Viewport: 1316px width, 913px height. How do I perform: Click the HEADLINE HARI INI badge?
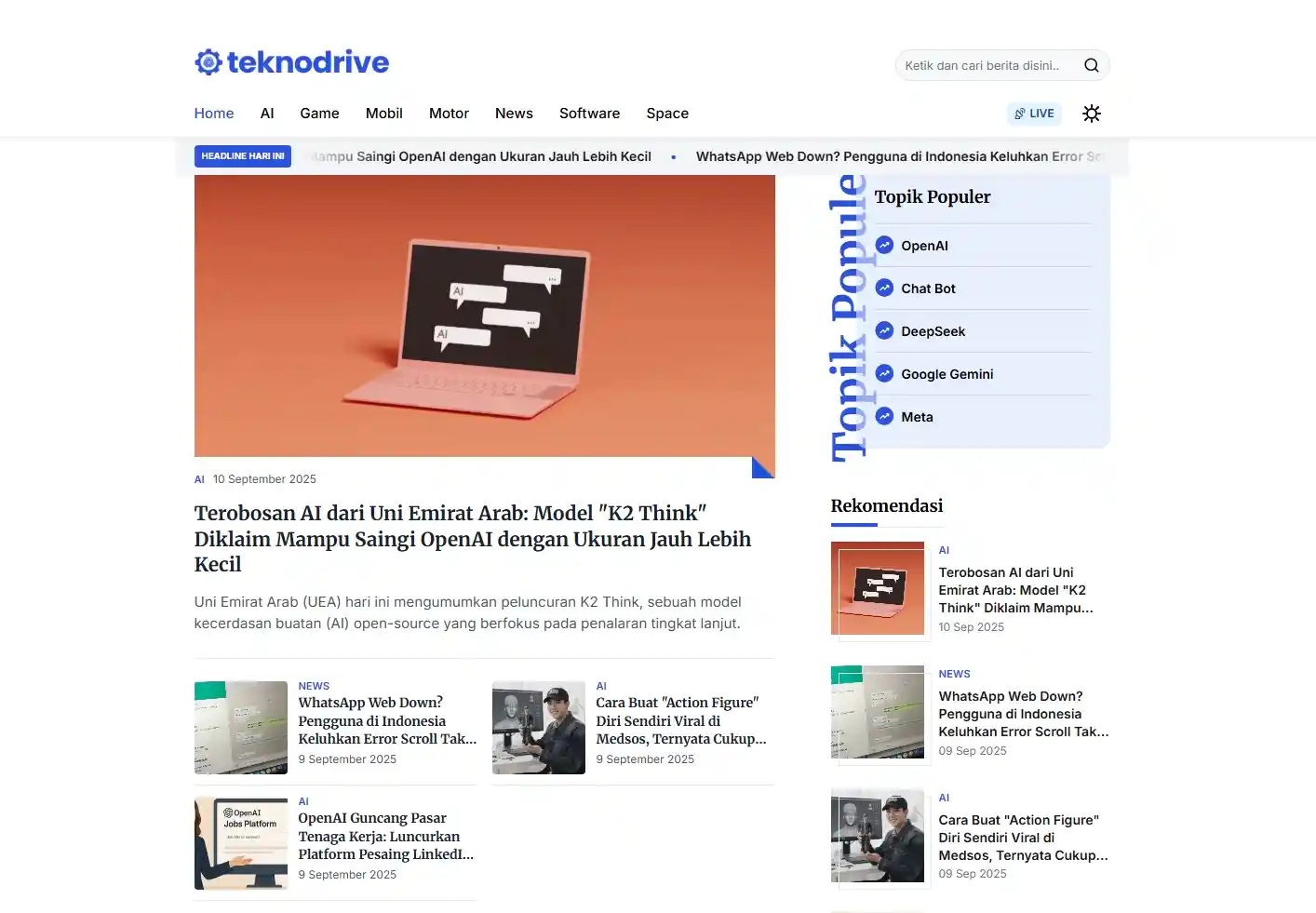[x=243, y=156]
